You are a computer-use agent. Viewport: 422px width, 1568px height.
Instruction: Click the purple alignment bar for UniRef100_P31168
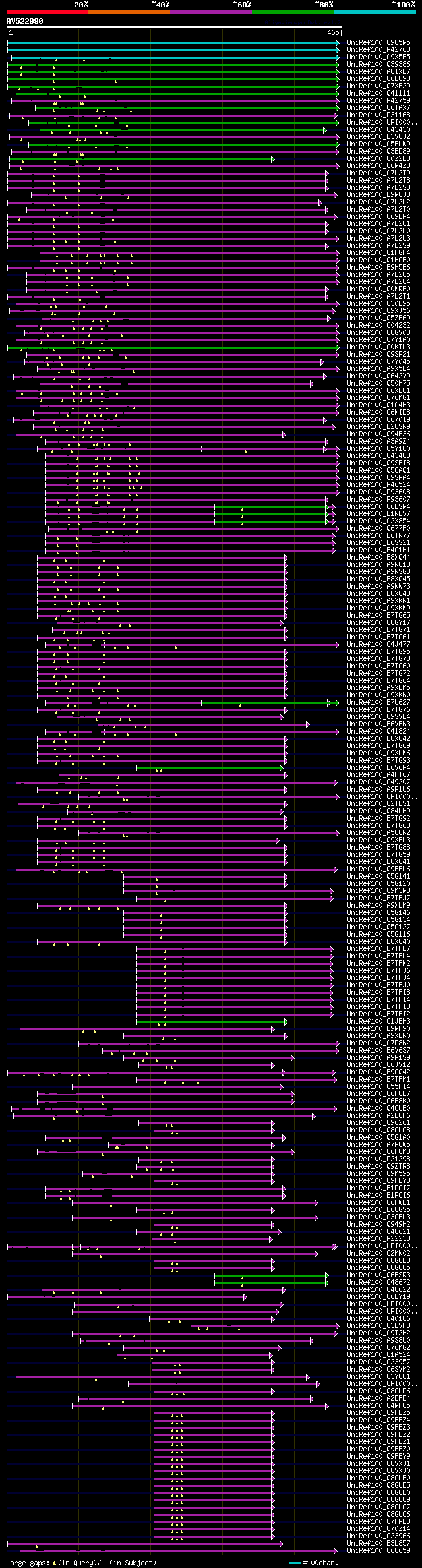(x=174, y=115)
